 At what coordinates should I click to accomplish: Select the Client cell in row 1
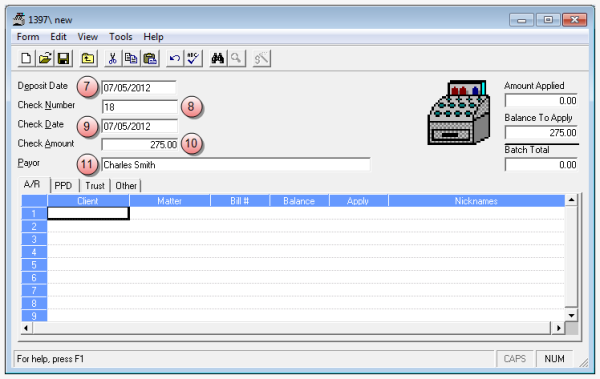[x=88, y=213]
